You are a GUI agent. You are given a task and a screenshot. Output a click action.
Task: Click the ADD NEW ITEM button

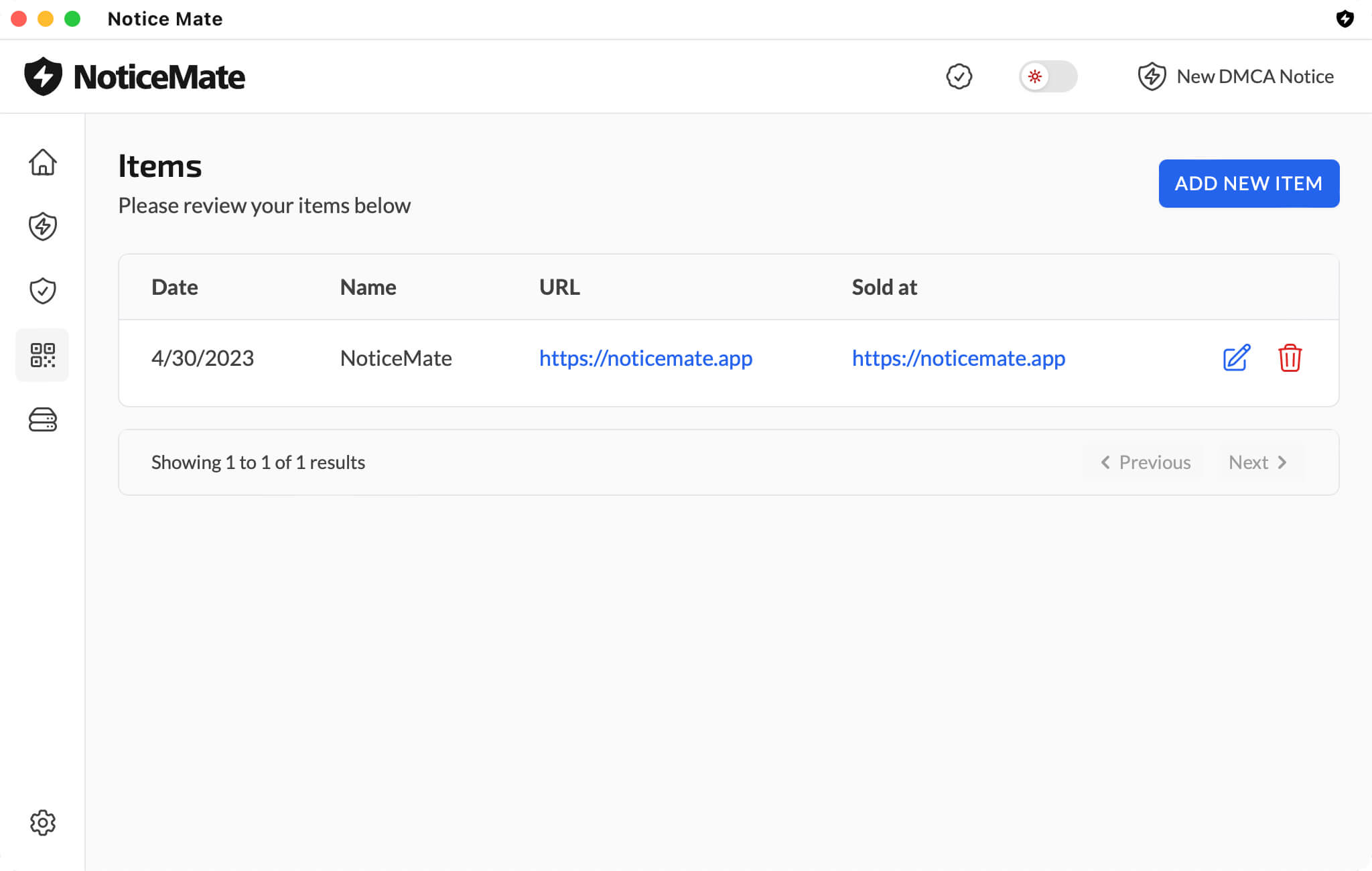1249,184
